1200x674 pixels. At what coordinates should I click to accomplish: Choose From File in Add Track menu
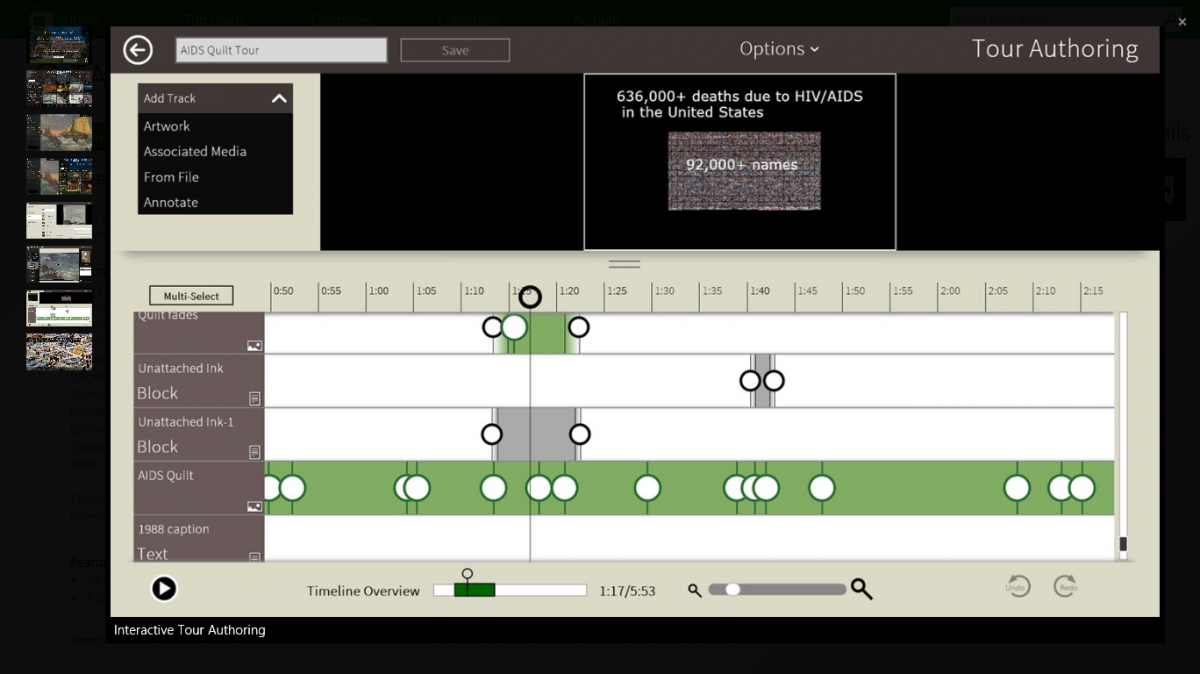click(x=171, y=177)
